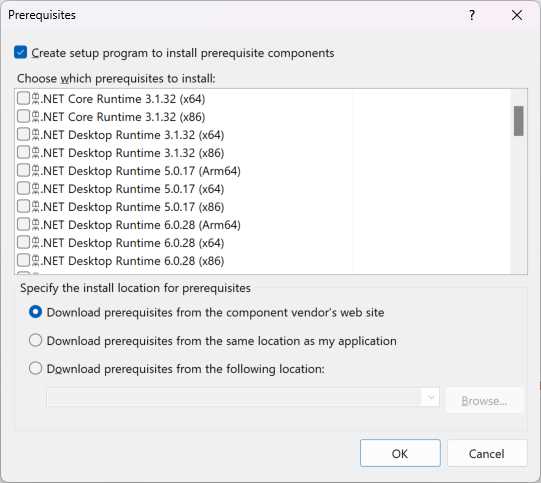Dismiss dialog with Cancel button
Screen dimensions: 541x483
487,453
